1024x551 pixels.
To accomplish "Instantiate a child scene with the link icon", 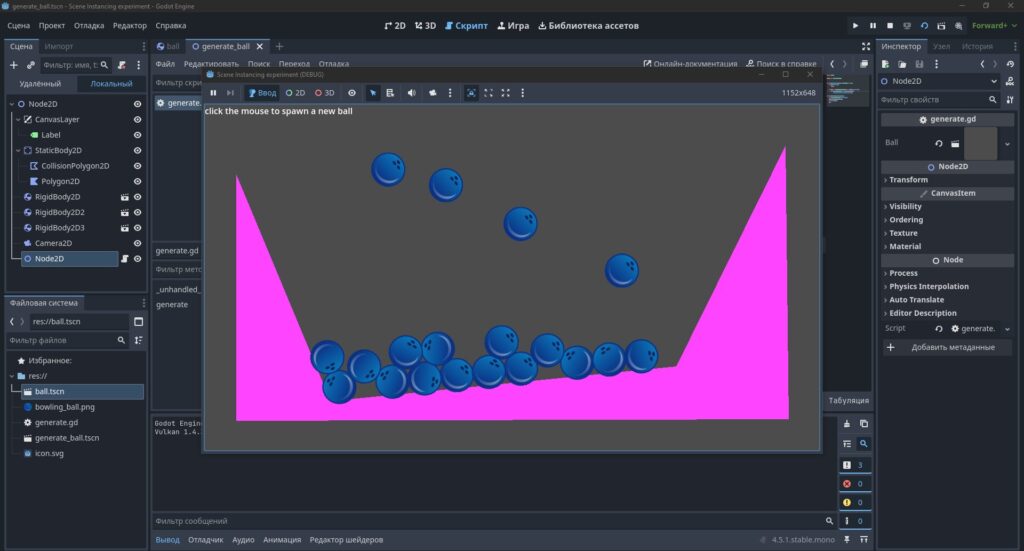I will point(31,65).
